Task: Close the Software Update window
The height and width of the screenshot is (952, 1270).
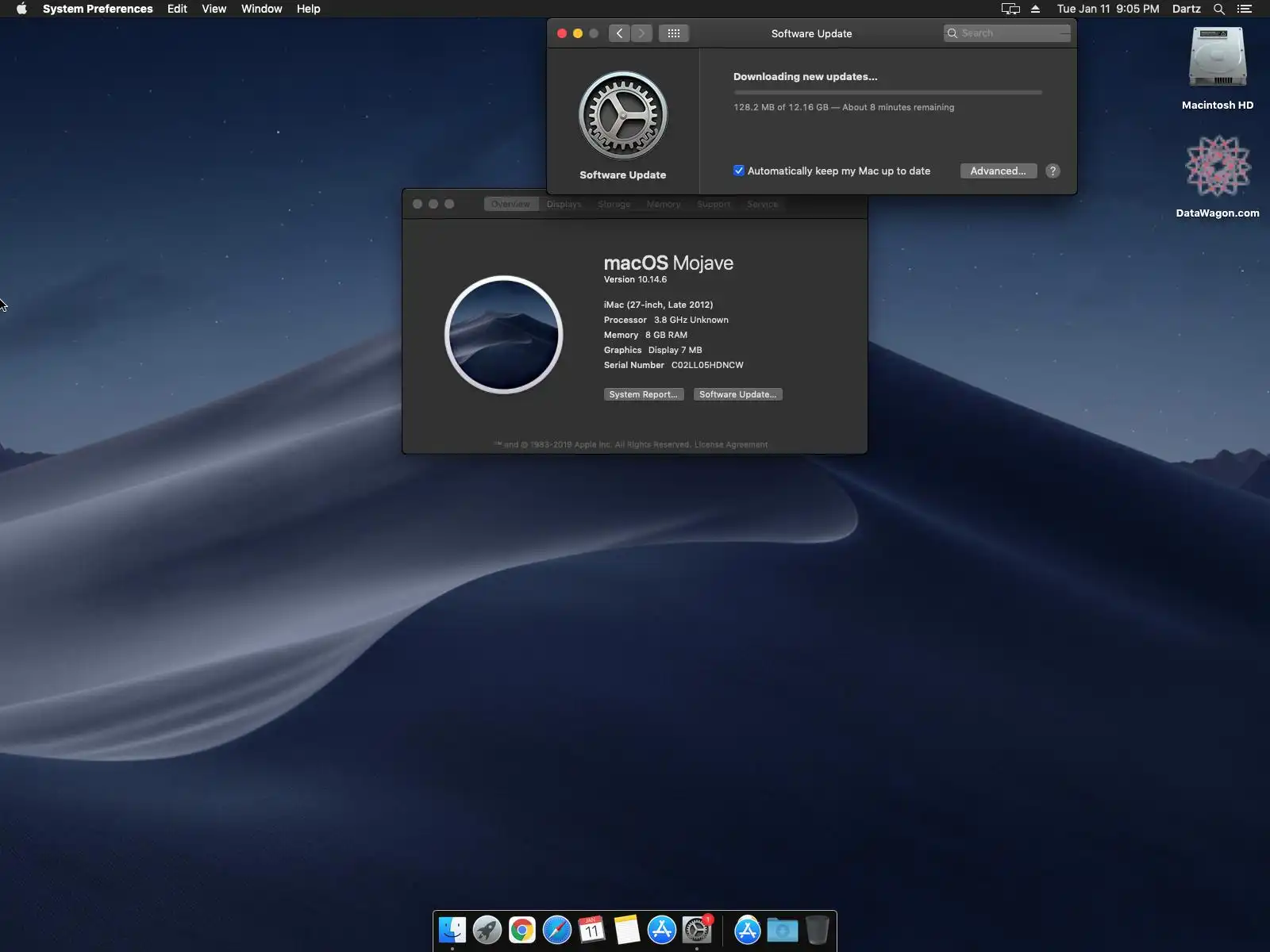Action: pos(562,33)
